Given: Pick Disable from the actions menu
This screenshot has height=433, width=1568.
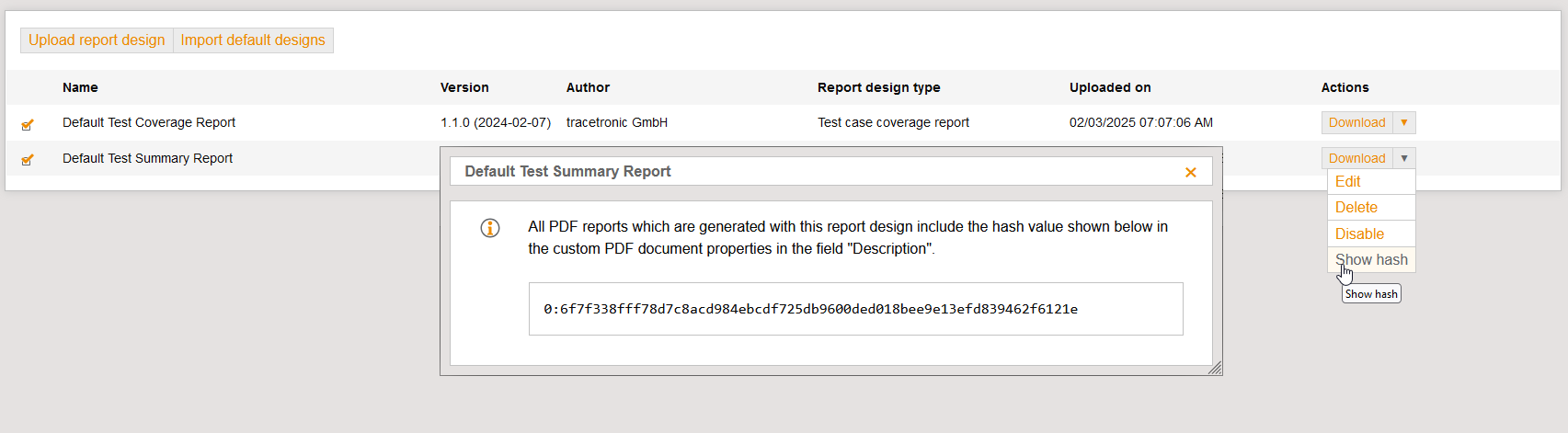Looking at the screenshot, I should pyautogui.click(x=1359, y=234).
